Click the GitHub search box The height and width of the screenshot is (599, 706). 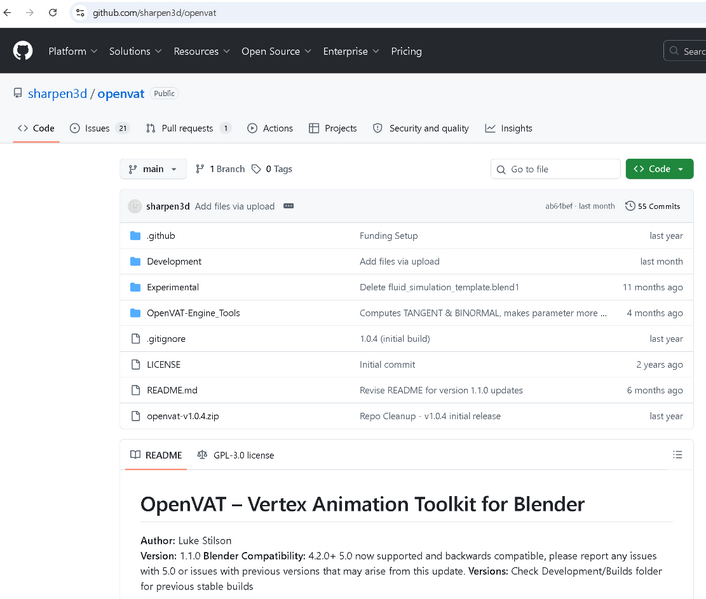(684, 51)
